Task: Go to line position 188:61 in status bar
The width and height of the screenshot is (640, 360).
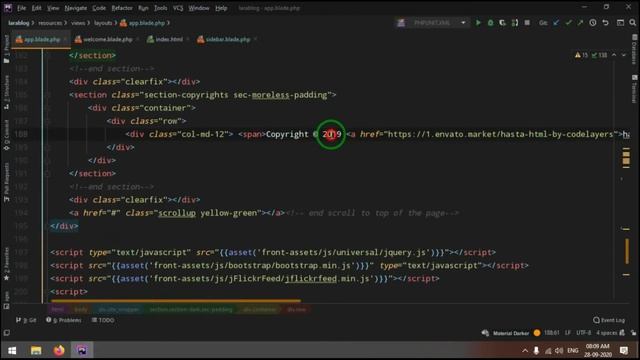Action: (x=551, y=333)
